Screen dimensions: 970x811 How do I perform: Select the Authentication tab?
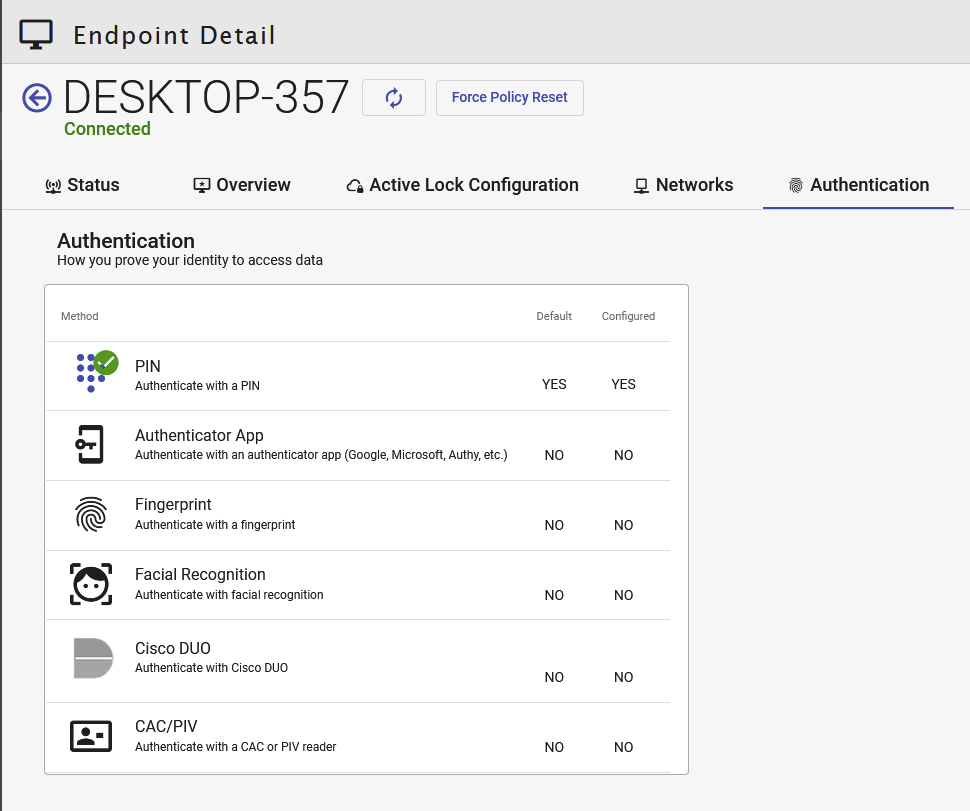858,185
